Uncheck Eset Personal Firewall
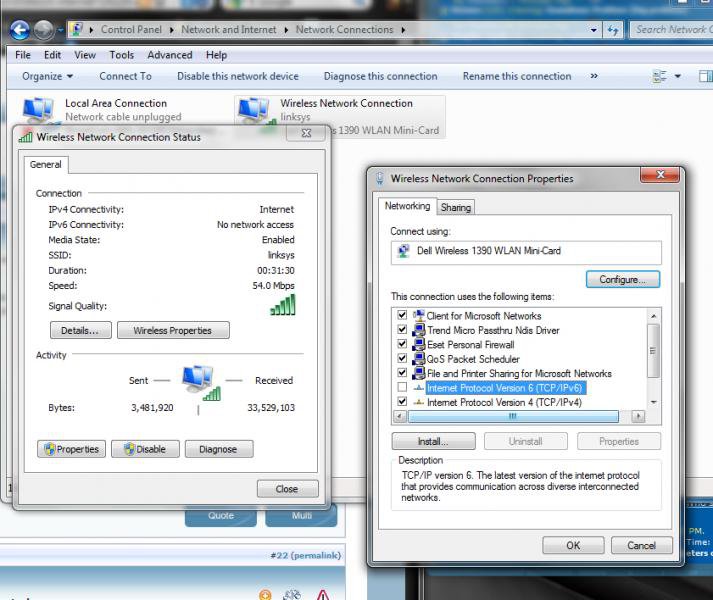Viewport: 713px width, 600px height. pyautogui.click(x=402, y=344)
